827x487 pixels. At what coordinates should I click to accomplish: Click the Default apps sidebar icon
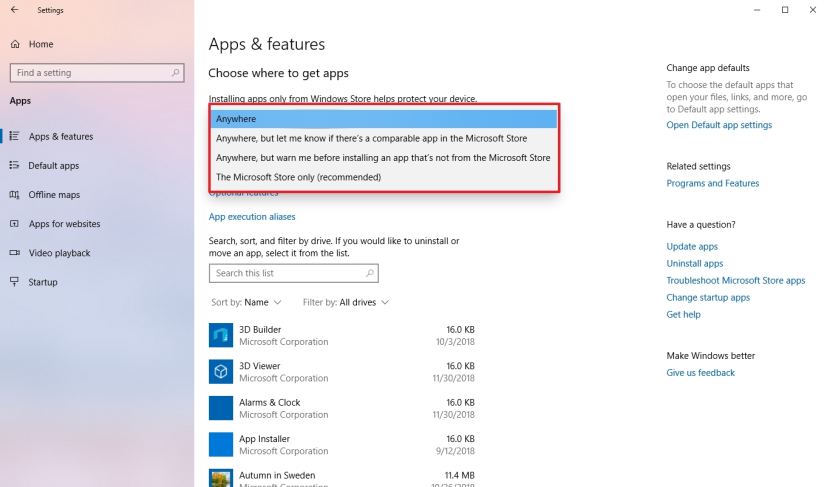[15, 165]
